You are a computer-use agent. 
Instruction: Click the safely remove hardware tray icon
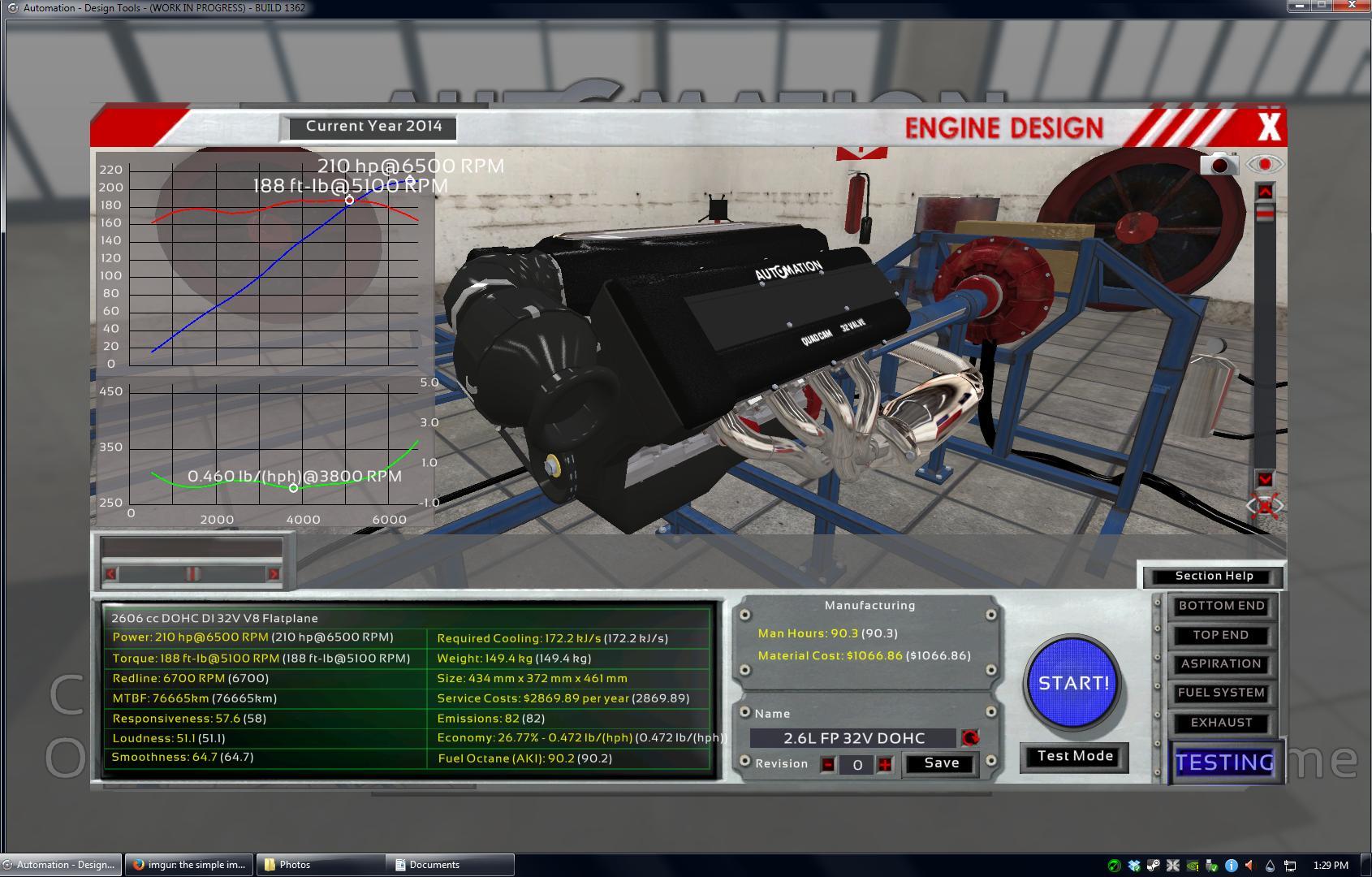pos(1212,866)
